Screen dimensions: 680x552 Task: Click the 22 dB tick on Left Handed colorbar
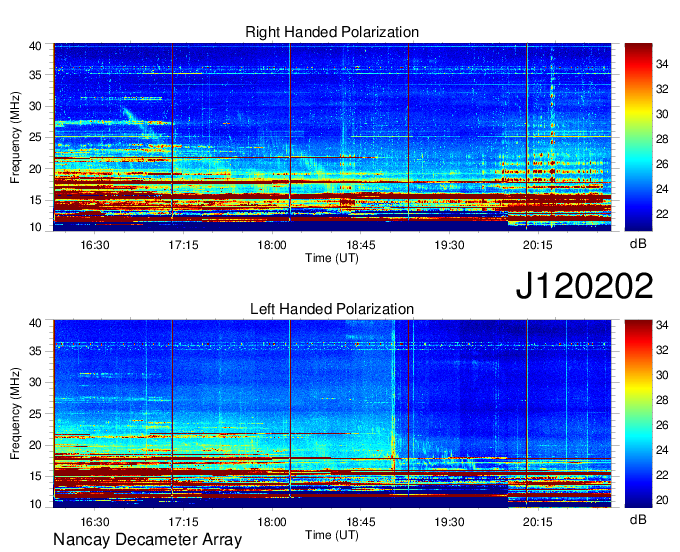coord(662,475)
